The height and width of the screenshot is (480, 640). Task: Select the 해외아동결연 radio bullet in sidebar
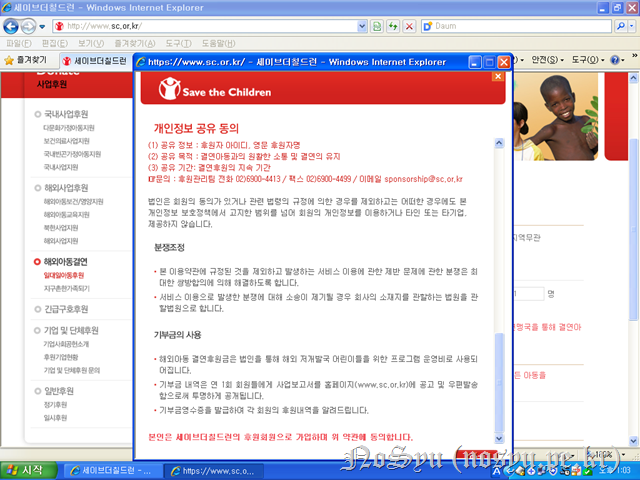38,262
